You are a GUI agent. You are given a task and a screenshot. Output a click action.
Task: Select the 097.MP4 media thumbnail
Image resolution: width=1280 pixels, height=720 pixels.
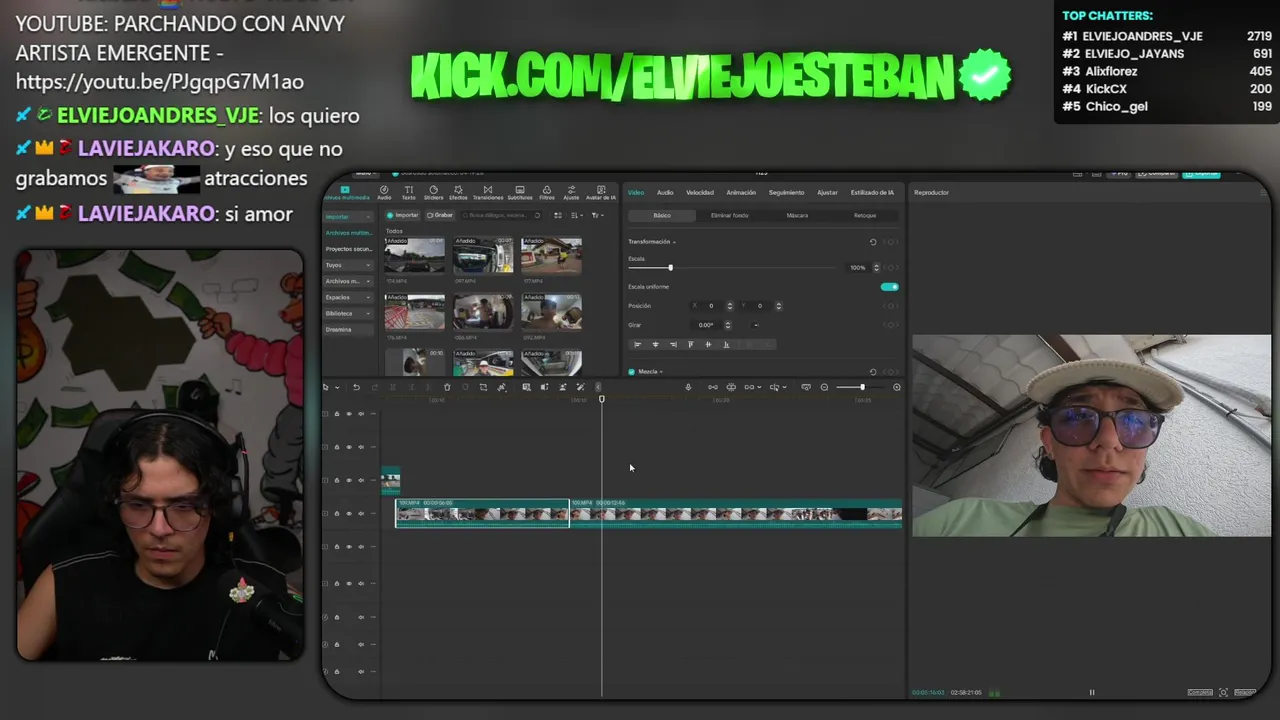(x=483, y=255)
